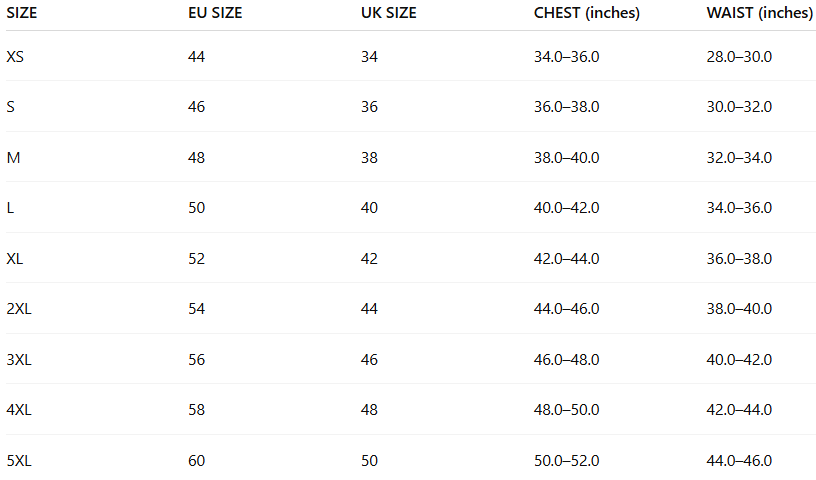Click the UK SIZE column header
The height and width of the screenshot is (480, 816).
[388, 13]
